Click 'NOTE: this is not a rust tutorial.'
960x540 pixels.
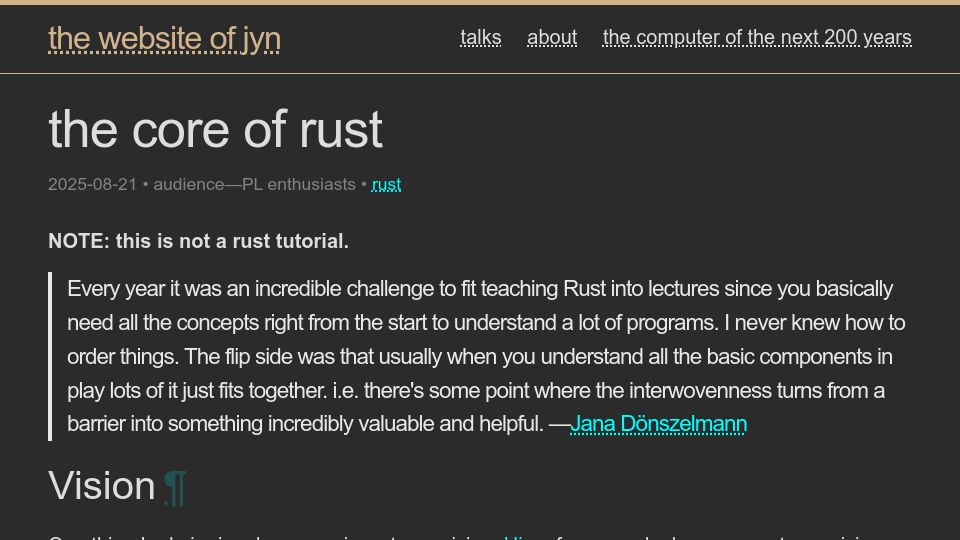point(198,241)
